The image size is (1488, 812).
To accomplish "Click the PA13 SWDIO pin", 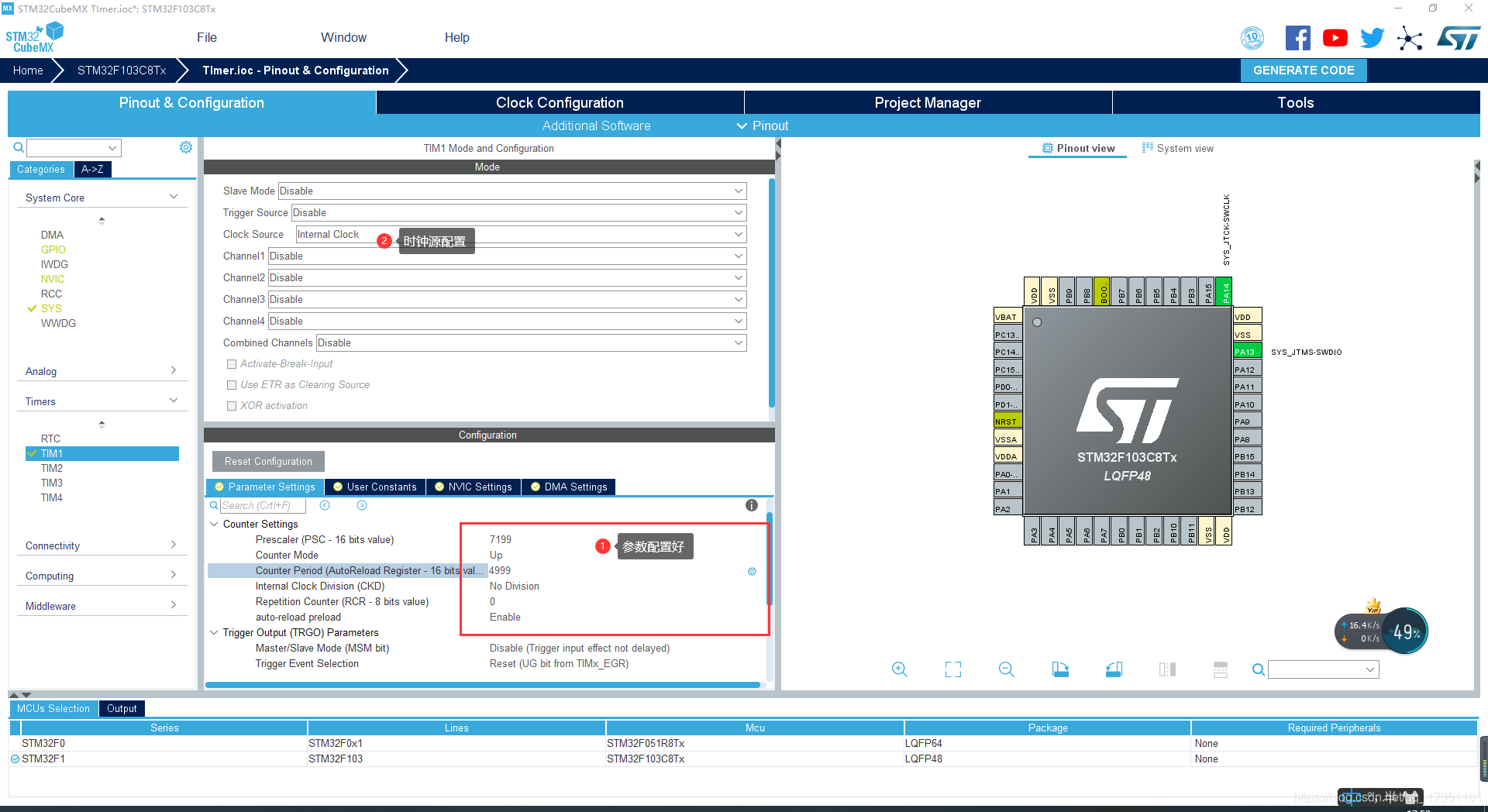I will [1246, 352].
